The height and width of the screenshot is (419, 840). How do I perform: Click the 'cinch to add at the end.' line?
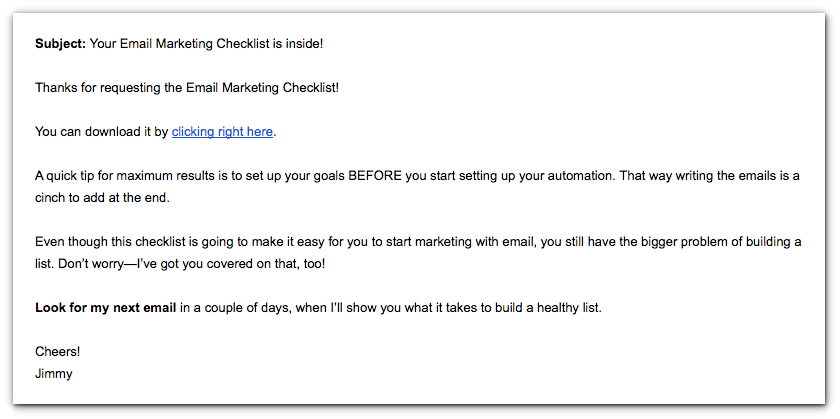click(102, 198)
